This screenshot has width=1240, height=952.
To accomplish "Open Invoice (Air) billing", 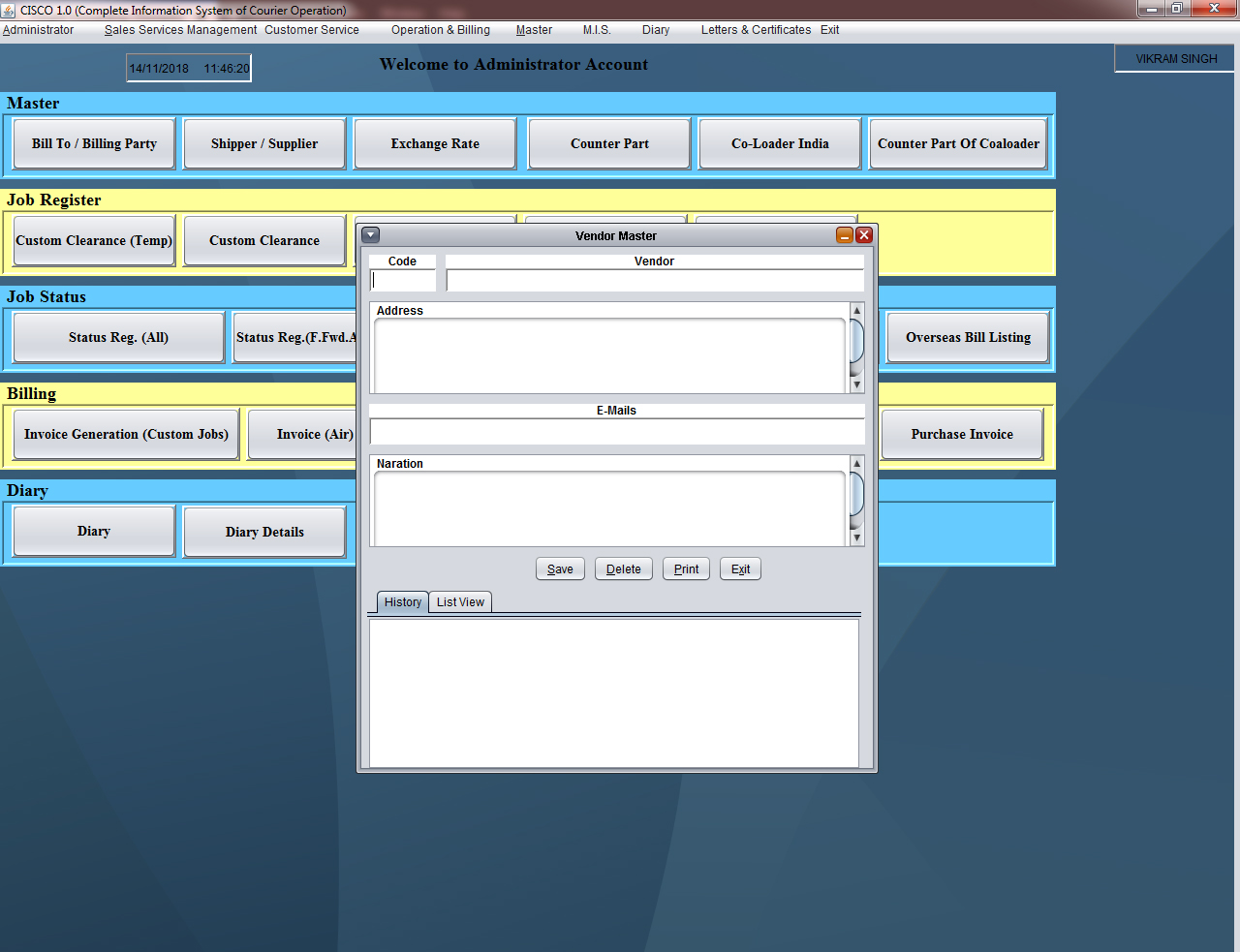I will coord(302,434).
